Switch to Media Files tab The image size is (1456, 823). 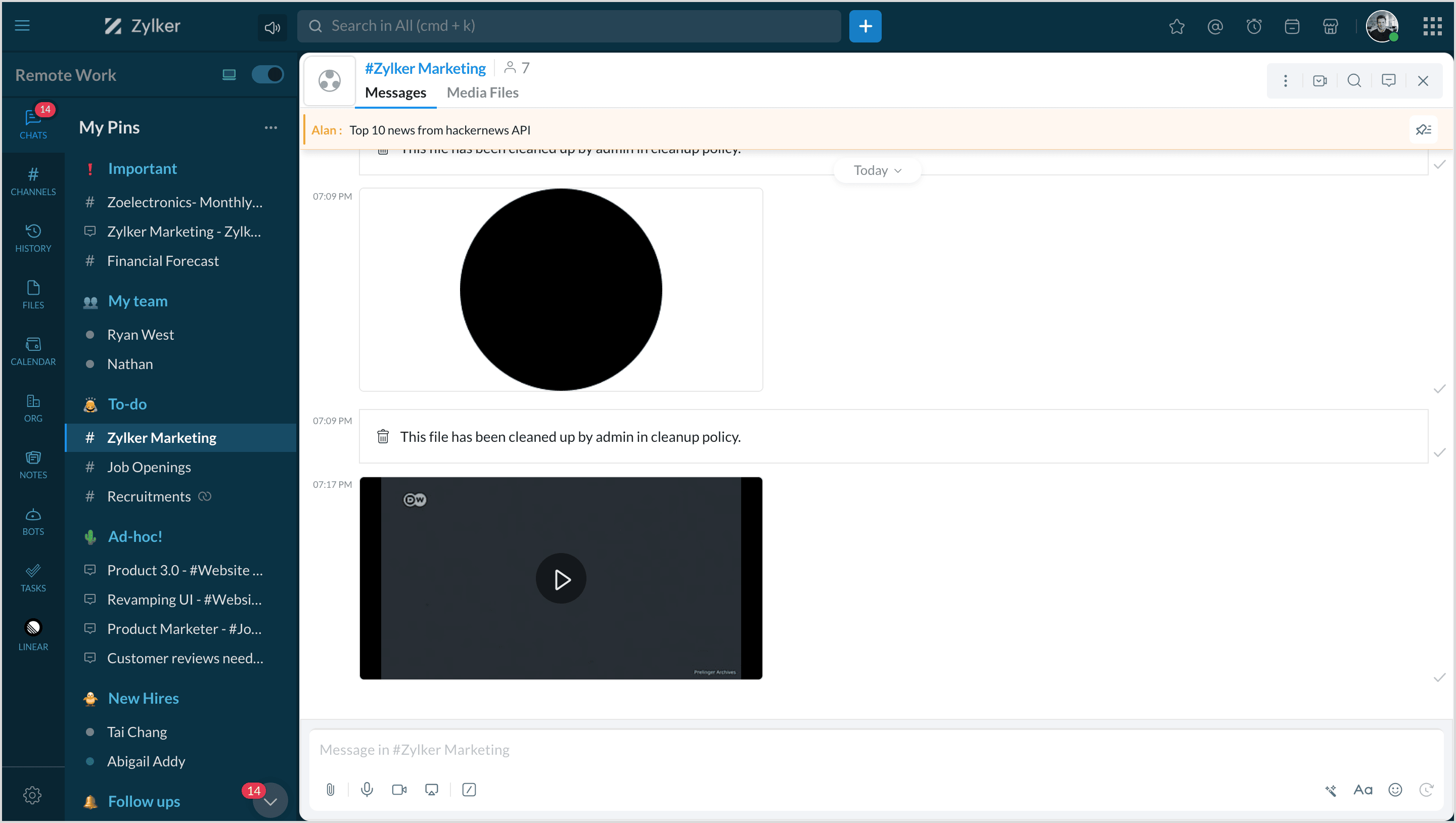[x=482, y=93]
